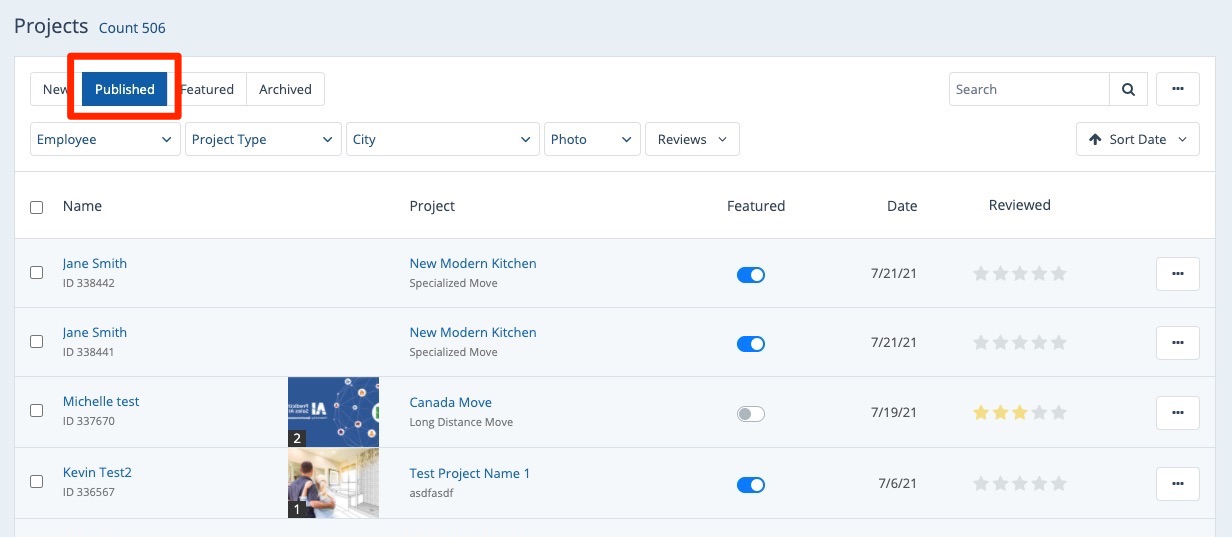Open row actions for Jane Smith ID 338441
The width and height of the screenshot is (1232, 537).
(x=1177, y=343)
